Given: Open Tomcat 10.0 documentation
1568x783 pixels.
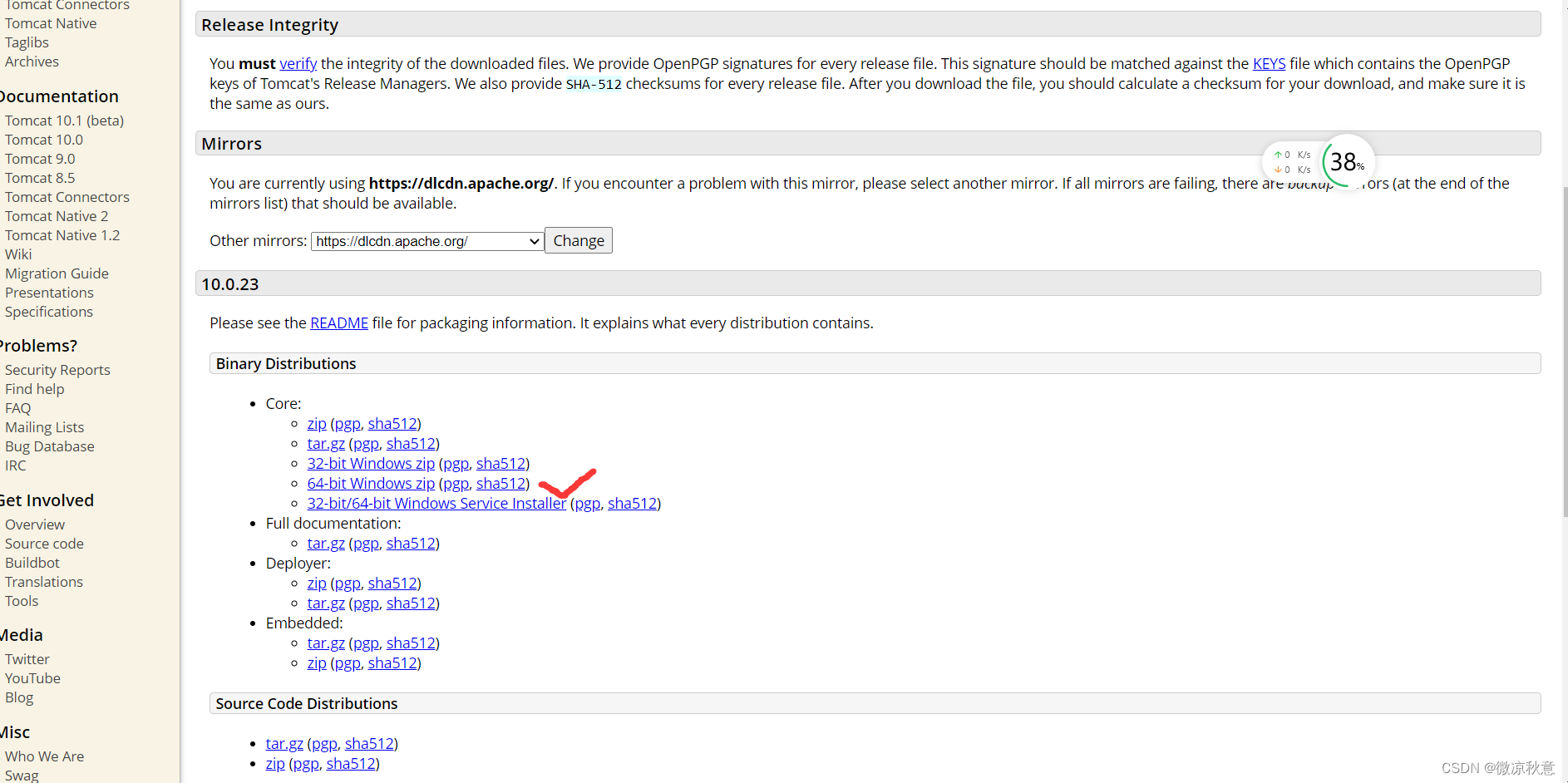Looking at the screenshot, I should point(44,140).
